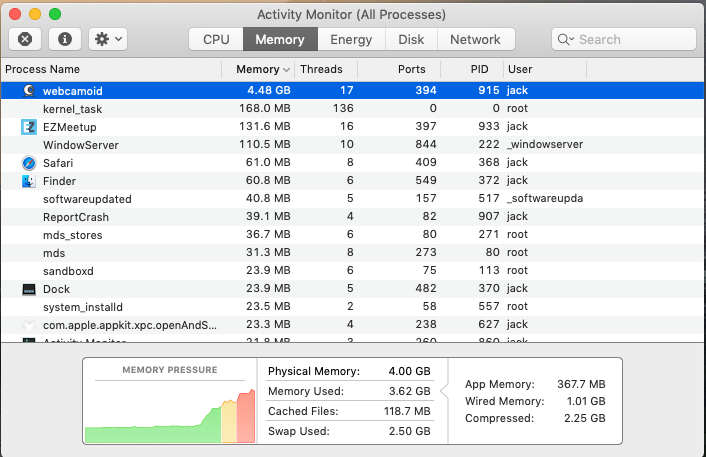
Task: Sort by Ports column header
Action: 399,69
